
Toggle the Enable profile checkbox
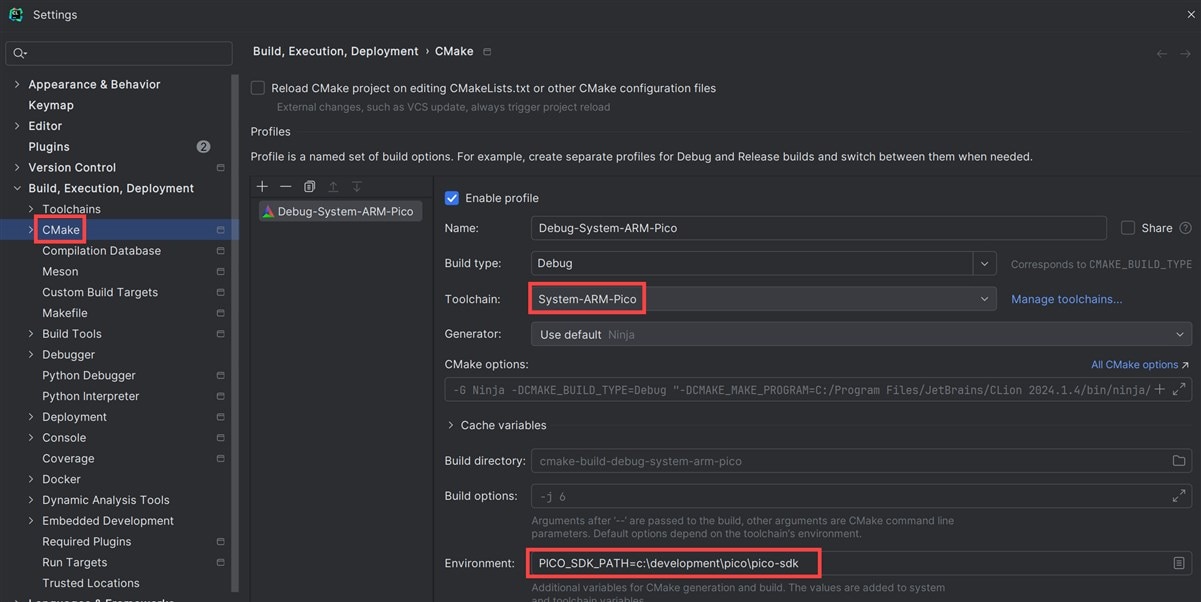click(452, 198)
